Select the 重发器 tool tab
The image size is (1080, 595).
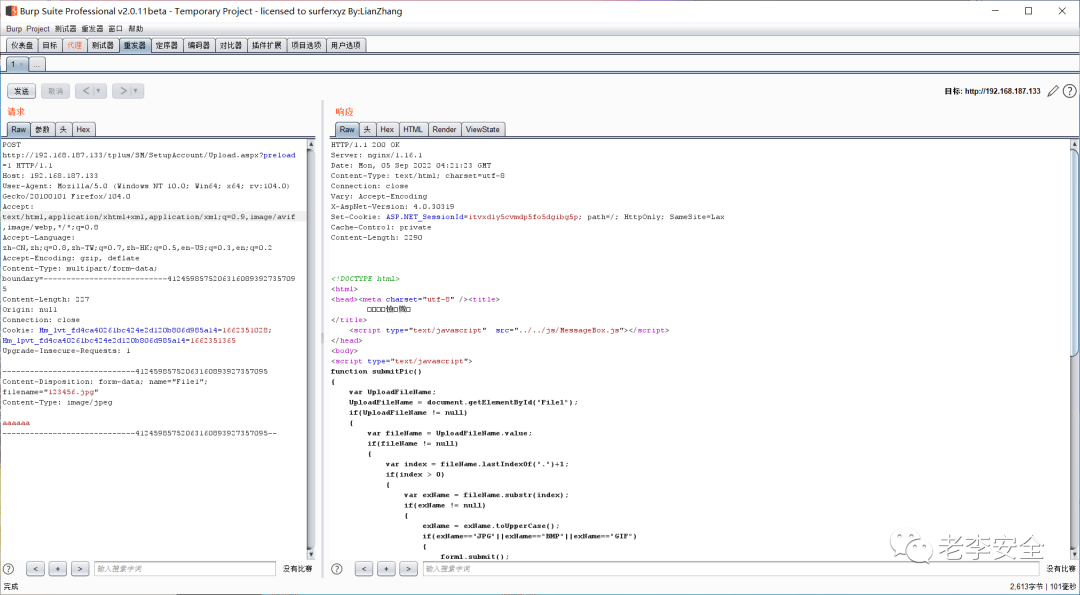pyautogui.click(x=134, y=45)
